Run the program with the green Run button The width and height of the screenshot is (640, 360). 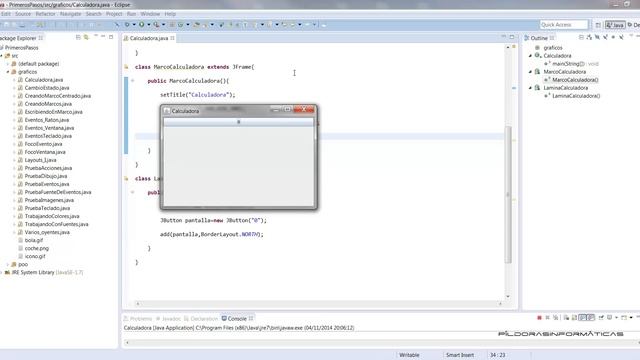pyautogui.click(x=142, y=24)
